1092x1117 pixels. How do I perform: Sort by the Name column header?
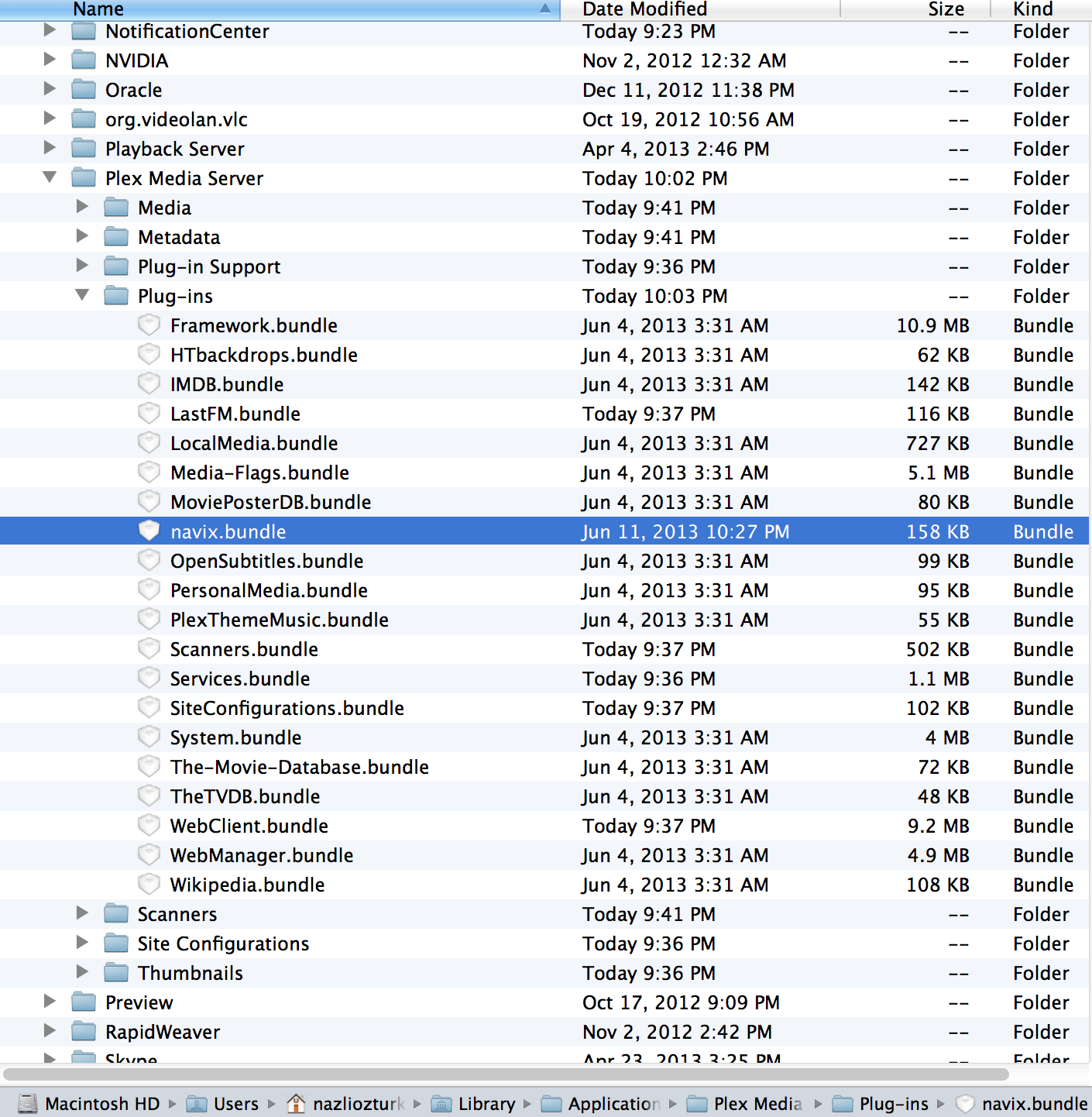tap(280, 9)
